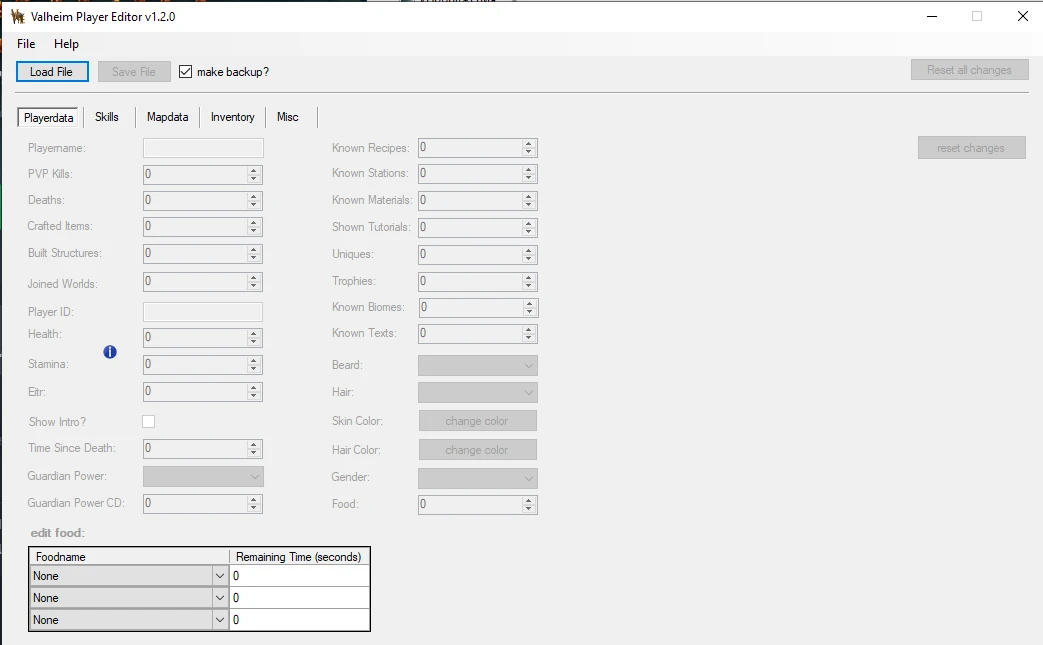Image resolution: width=1043 pixels, height=645 pixels.
Task: Click the Load File button
Action: click(x=52, y=72)
